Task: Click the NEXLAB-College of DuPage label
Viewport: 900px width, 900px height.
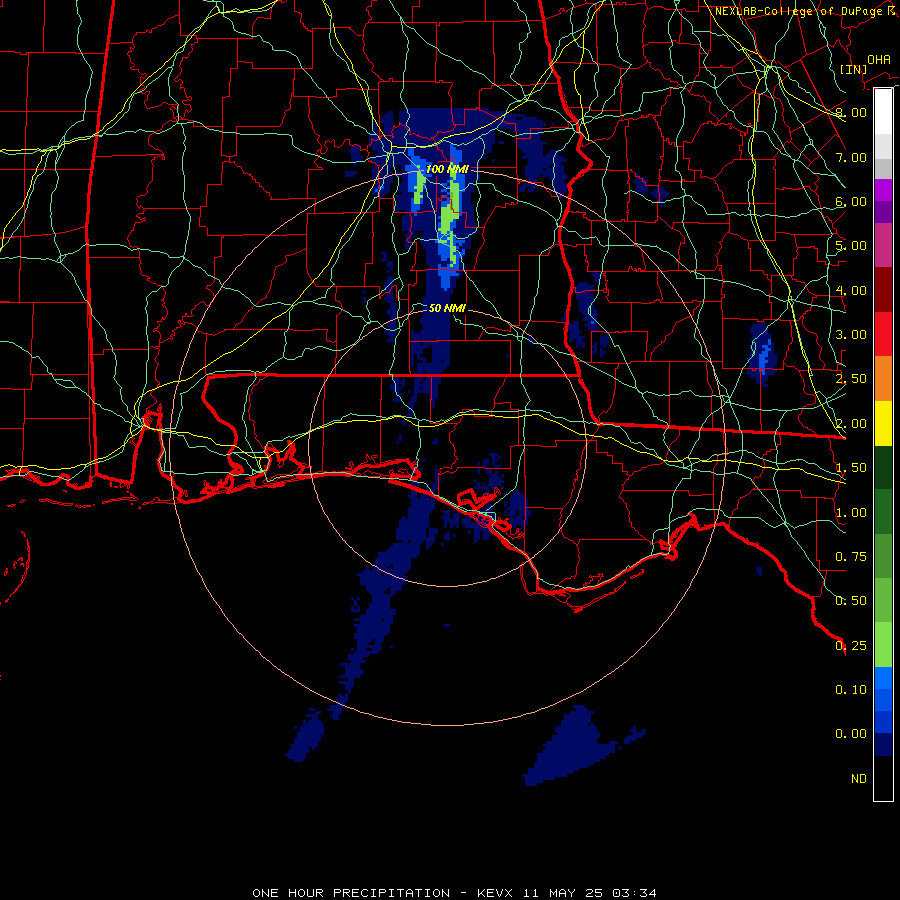Action: pyautogui.click(x=805, y=11)
